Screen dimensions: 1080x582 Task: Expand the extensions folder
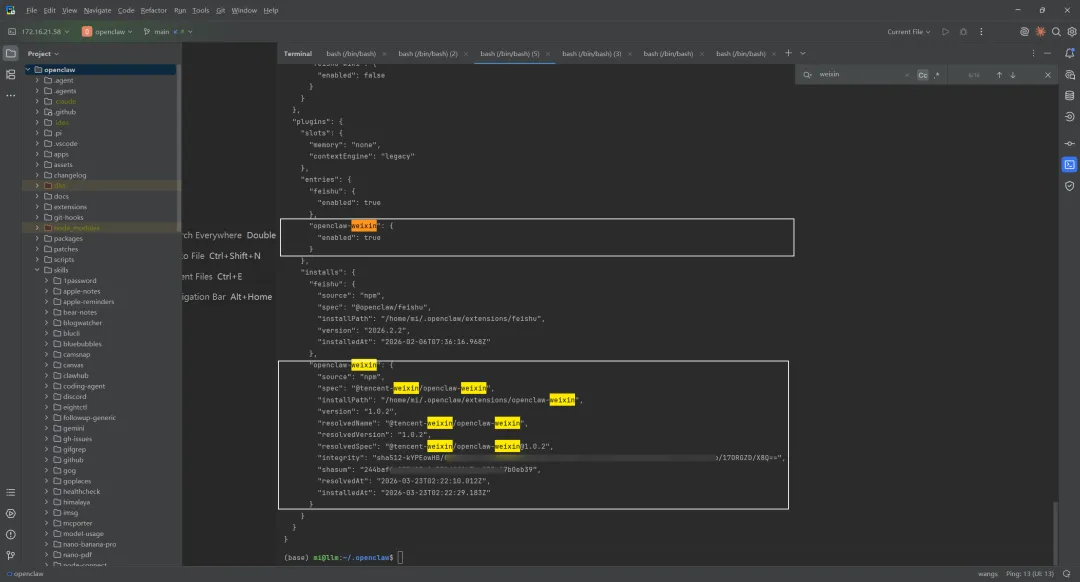37,207
